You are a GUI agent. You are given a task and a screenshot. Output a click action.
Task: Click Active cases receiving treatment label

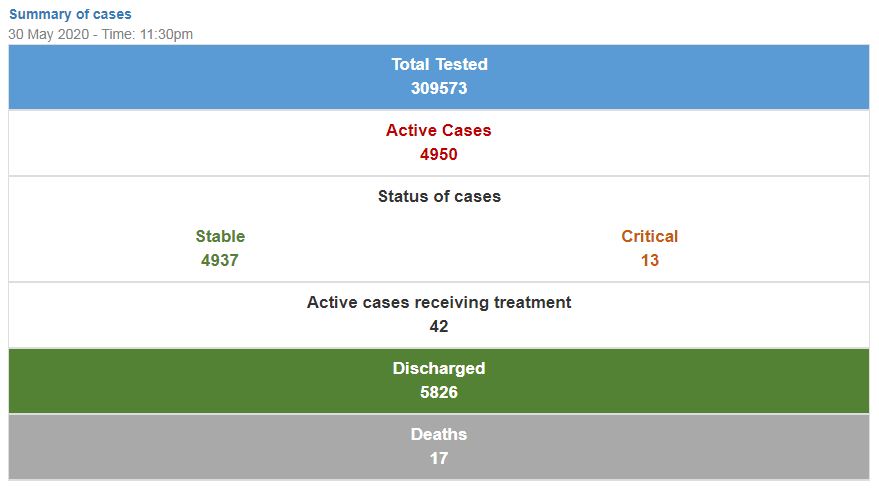439,303
